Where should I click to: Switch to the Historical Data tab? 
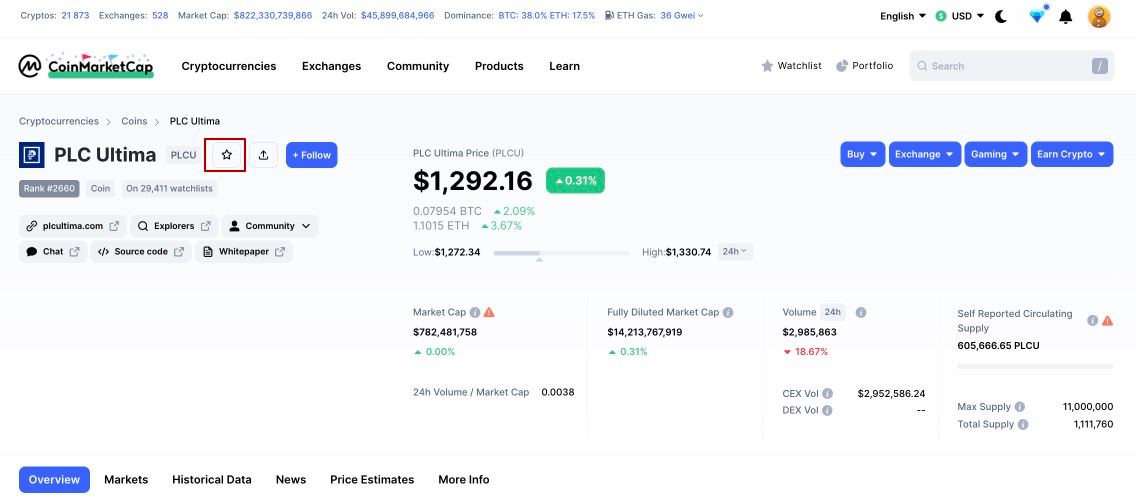(211, 480)
